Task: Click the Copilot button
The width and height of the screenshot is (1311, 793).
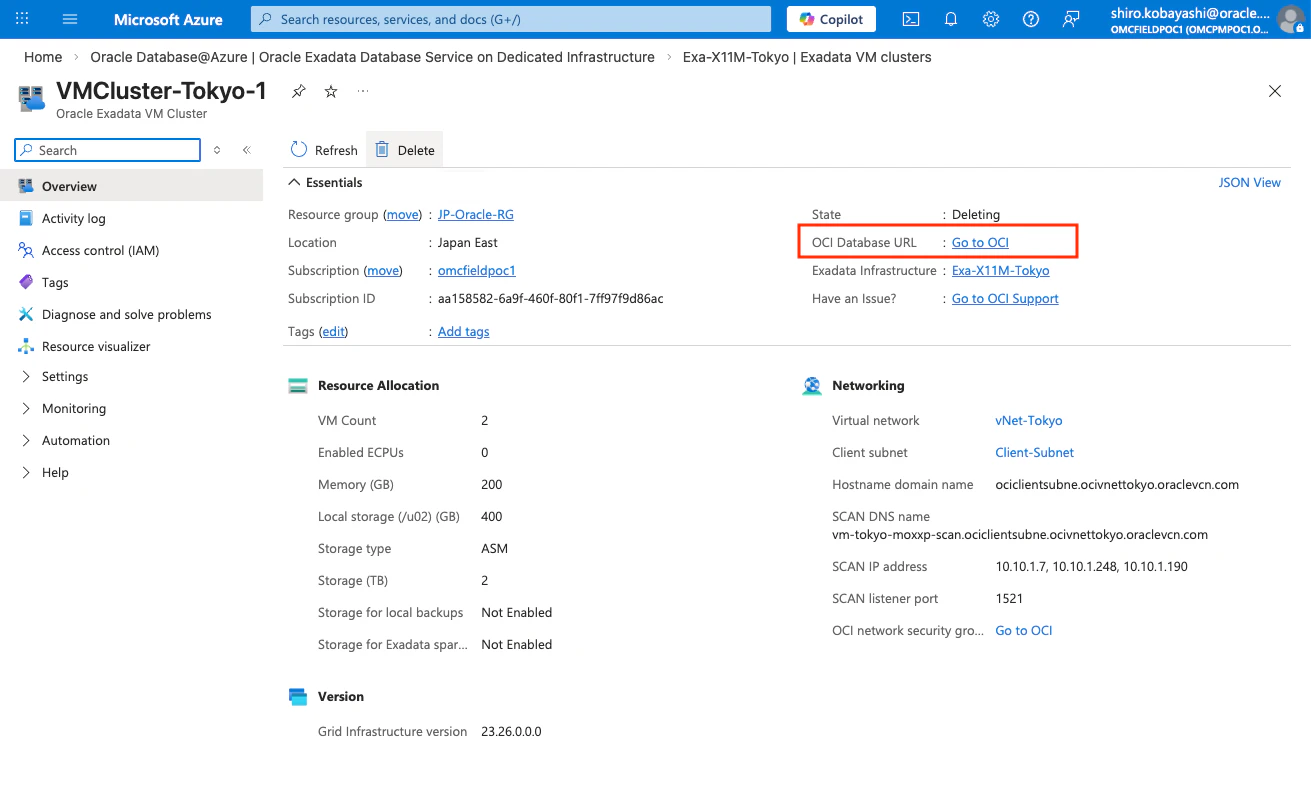Action: pos(832,19)
